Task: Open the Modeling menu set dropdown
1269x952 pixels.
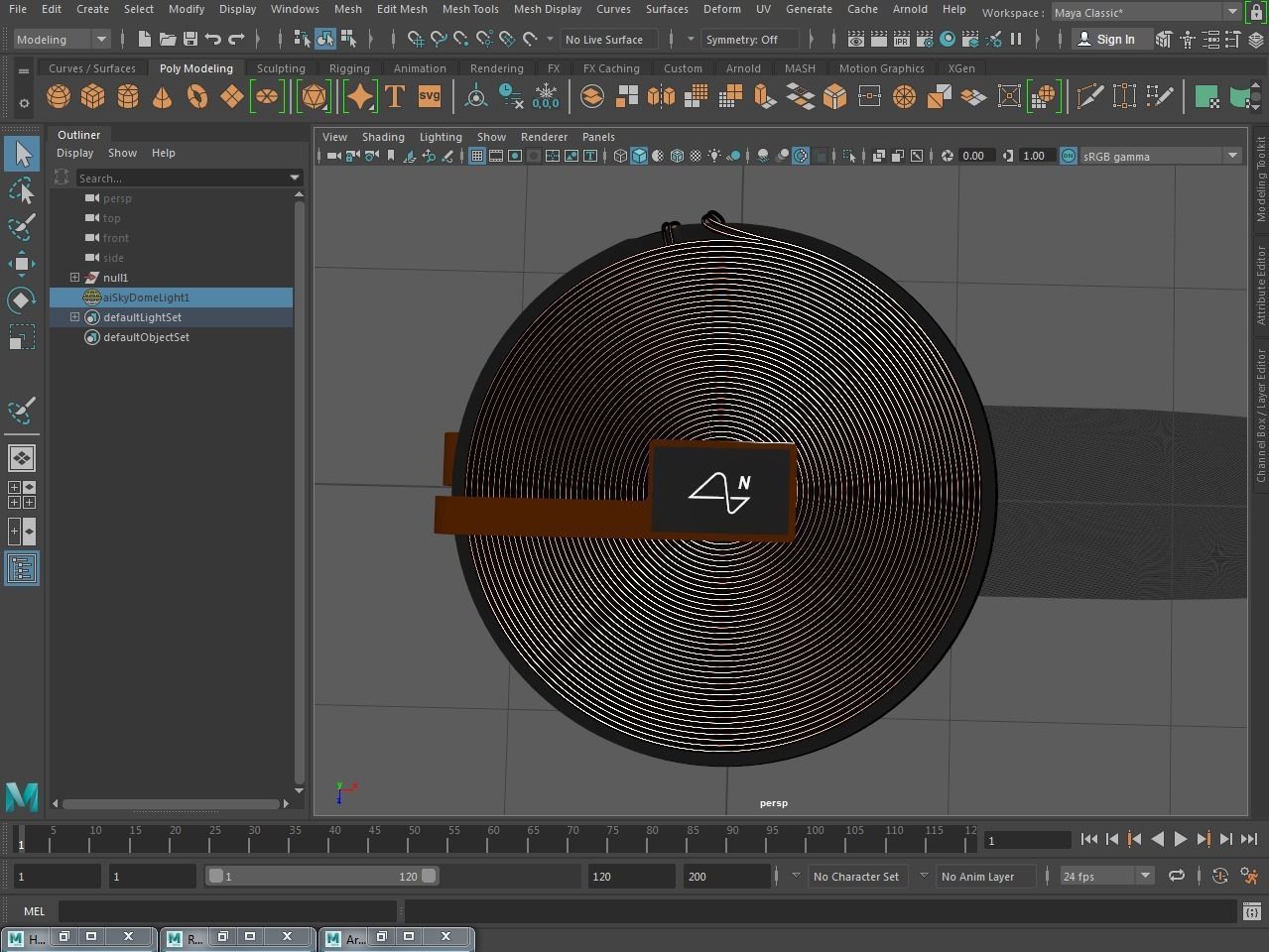Action: [62, 40]
